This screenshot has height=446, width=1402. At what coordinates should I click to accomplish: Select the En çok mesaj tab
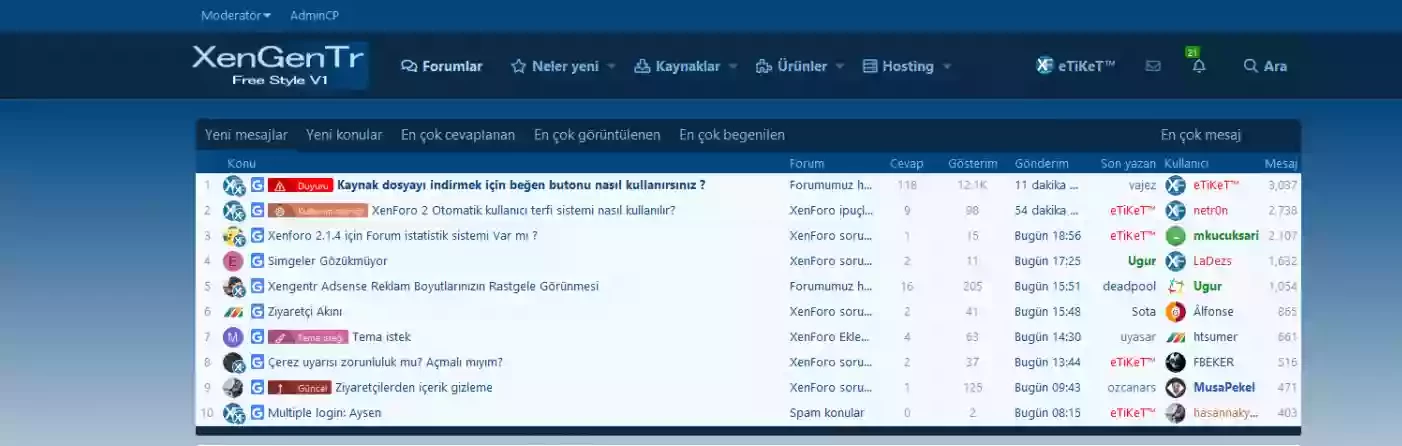pyautogui.click(x=1201, y=135)
